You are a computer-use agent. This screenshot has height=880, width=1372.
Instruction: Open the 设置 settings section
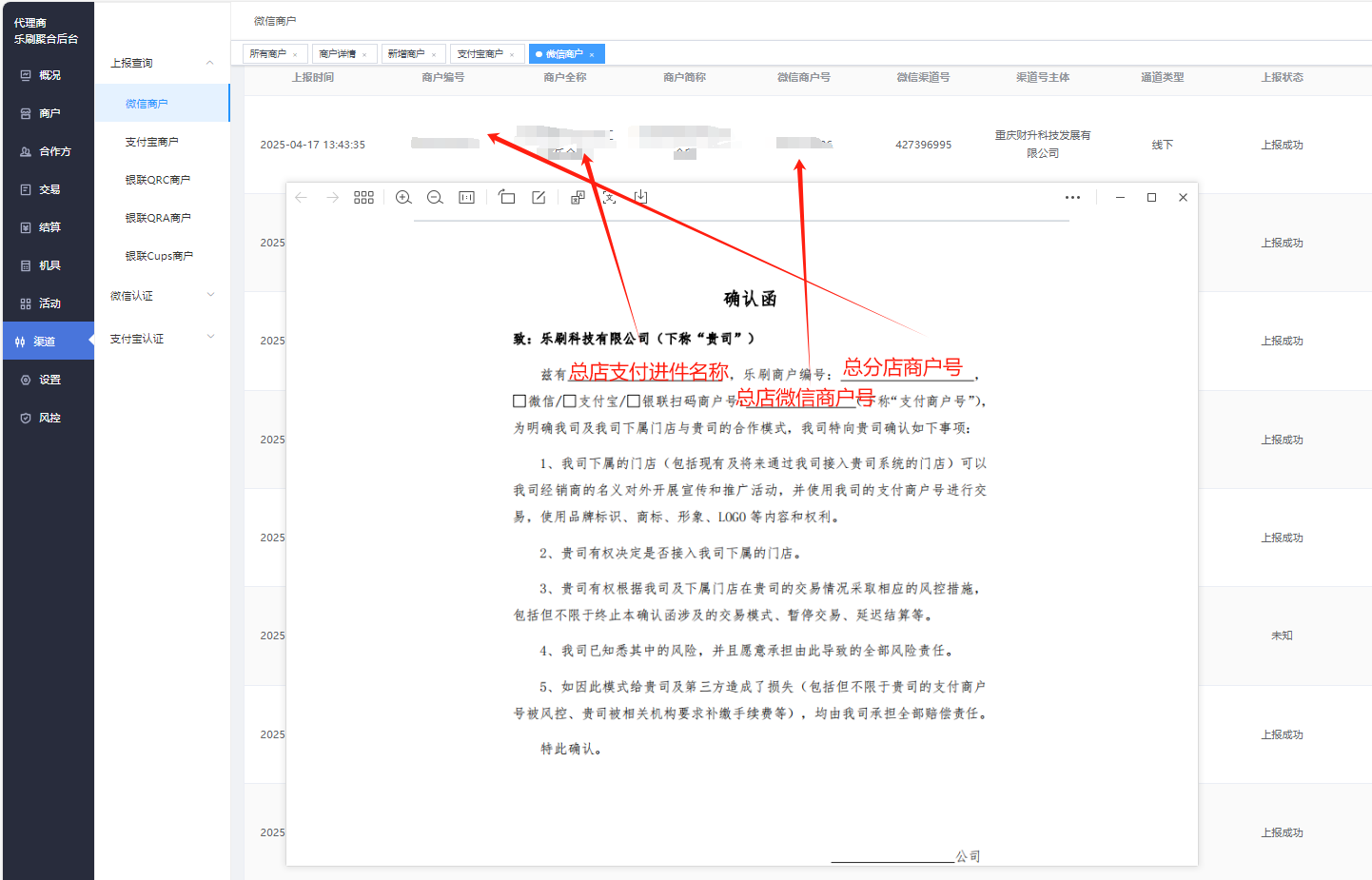49,380
